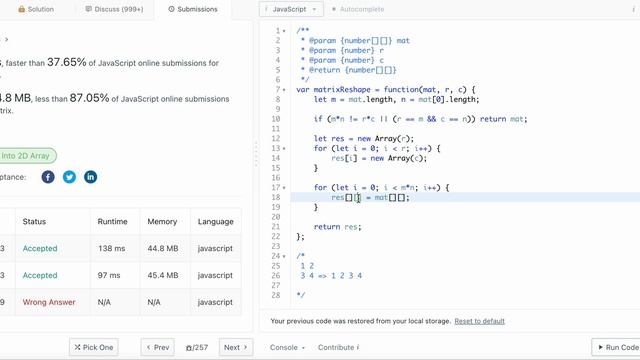640x360 pixels.
Task: Click line number 10 in gutter
Action: point(276,119)
